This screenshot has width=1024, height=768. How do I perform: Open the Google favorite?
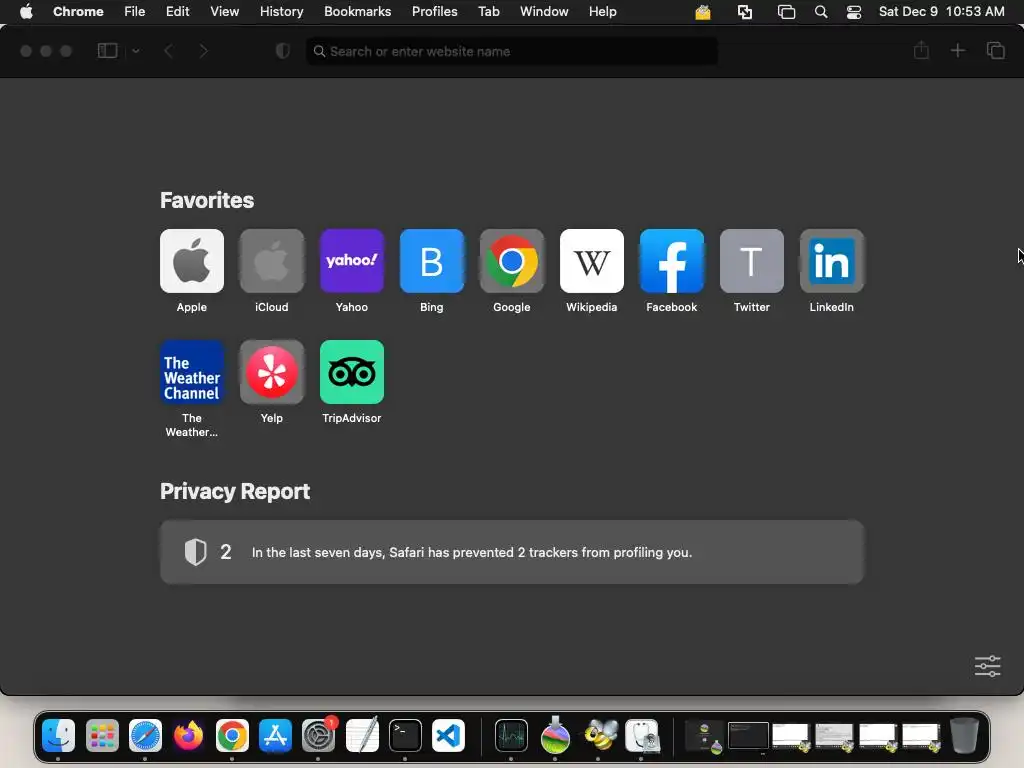(x=511, y=261)
